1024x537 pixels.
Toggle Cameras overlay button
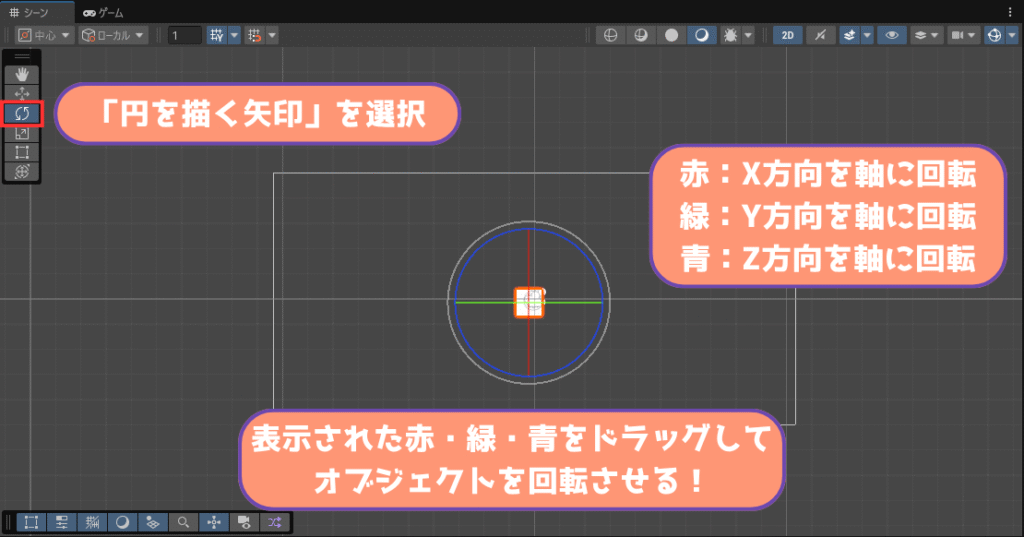click(x=244, y=522)
